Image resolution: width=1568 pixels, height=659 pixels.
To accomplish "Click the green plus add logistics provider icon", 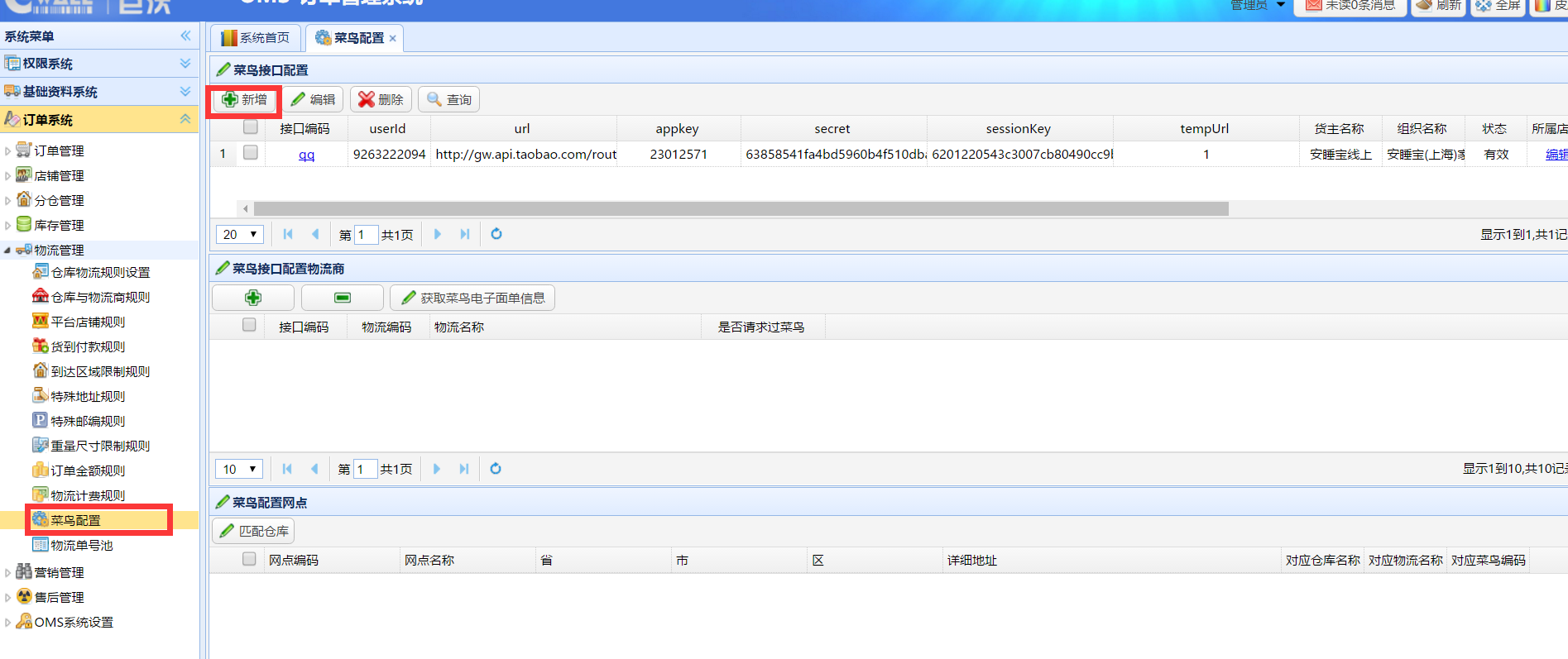I will point(253,298).
